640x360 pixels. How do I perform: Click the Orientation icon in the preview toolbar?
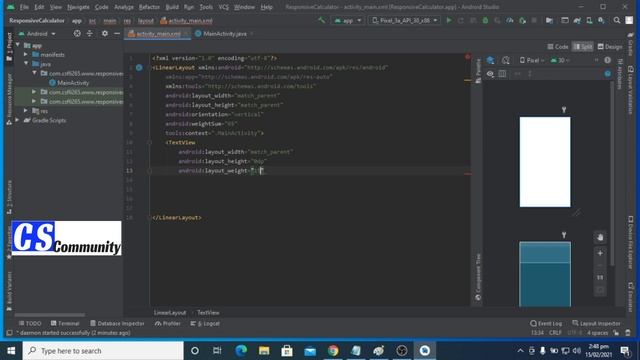click(x=506, y=60)
